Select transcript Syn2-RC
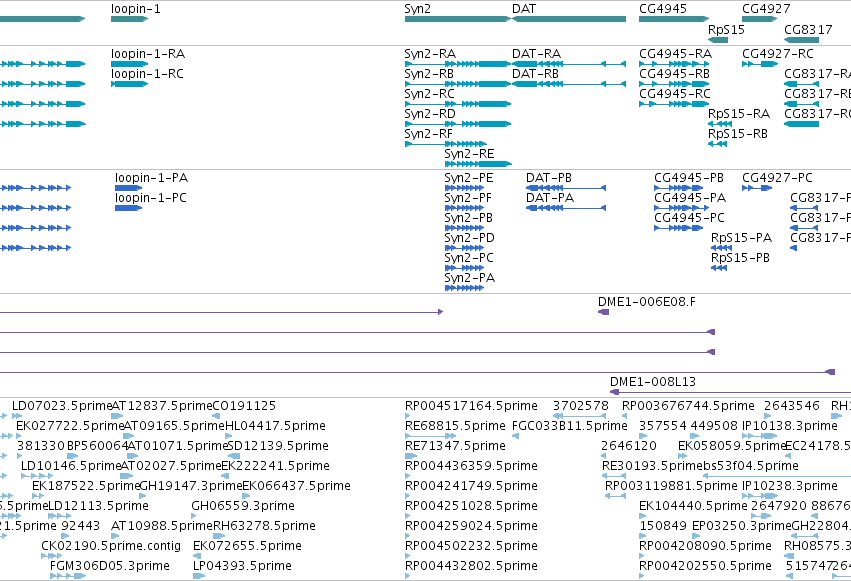Screen dimensions: 851x581 [x=458, y=104]
